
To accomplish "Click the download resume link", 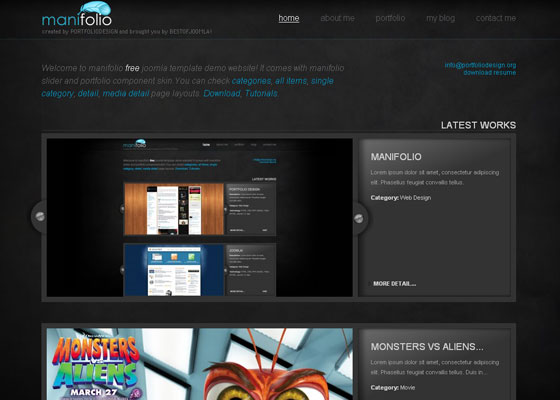I will 490,72.
